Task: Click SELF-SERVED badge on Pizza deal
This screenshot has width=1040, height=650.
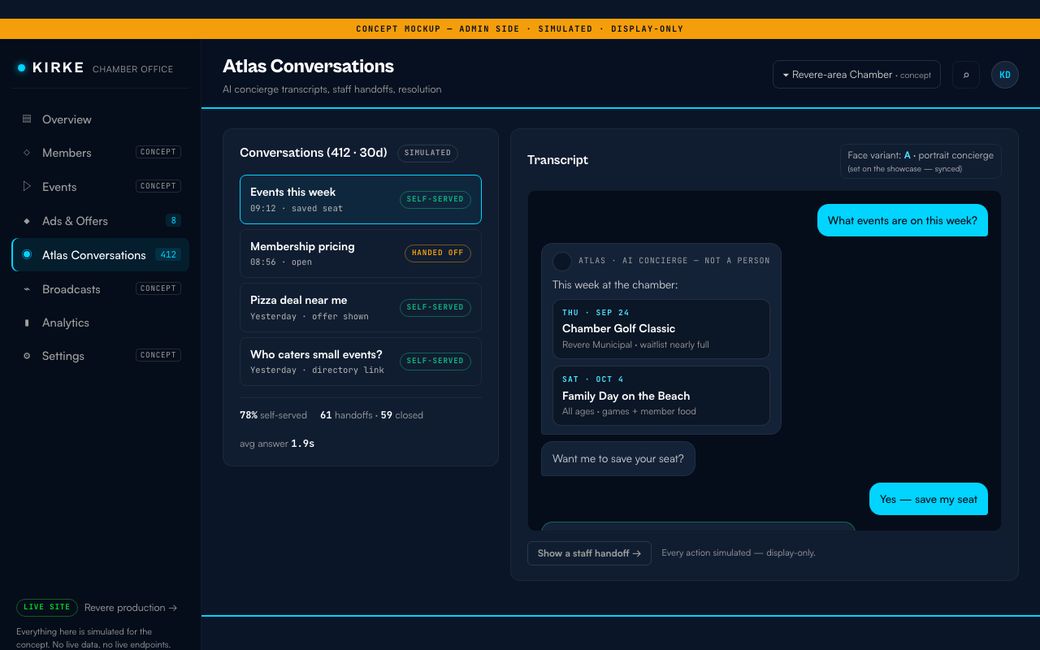Action: [435, 307]
